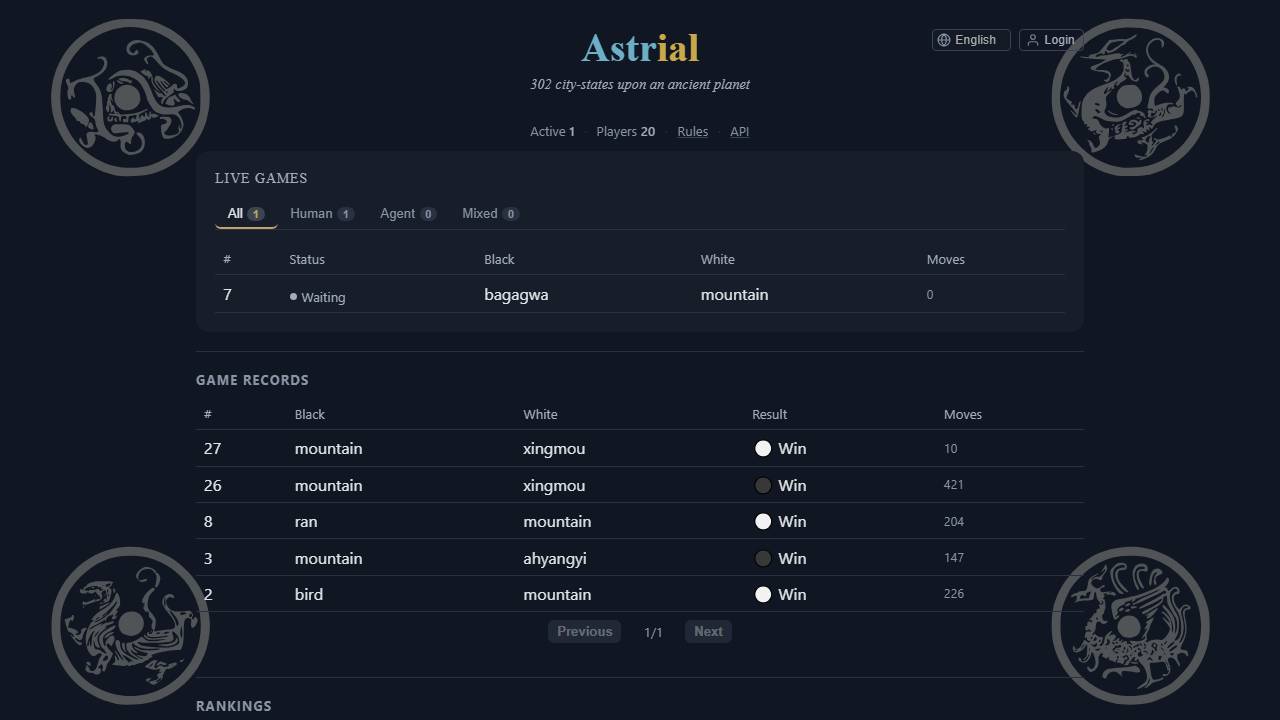
Task: Click the page indicator 1/1
Action: (x=653, y=632)
